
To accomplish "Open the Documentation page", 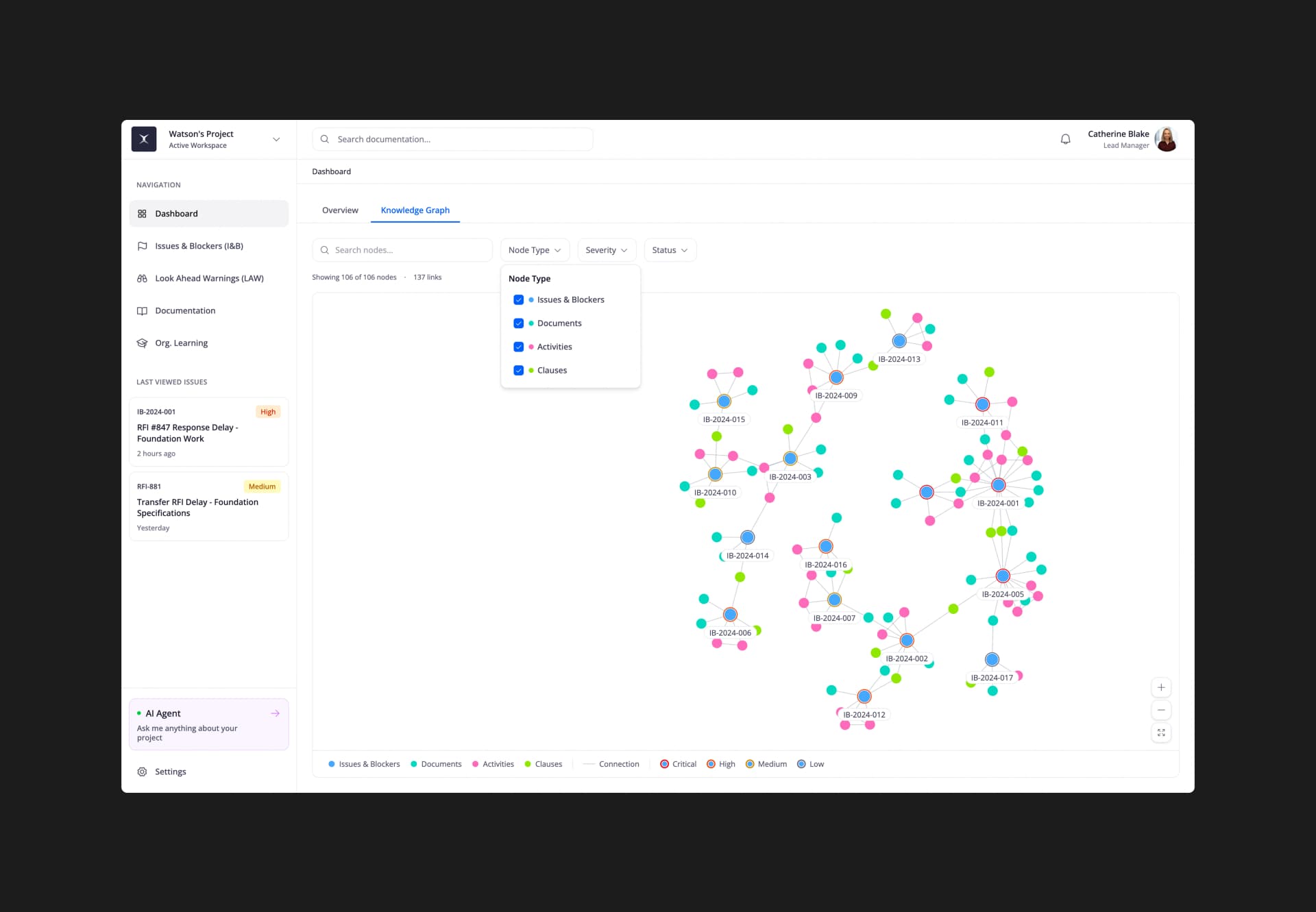I will pos(208,310).
